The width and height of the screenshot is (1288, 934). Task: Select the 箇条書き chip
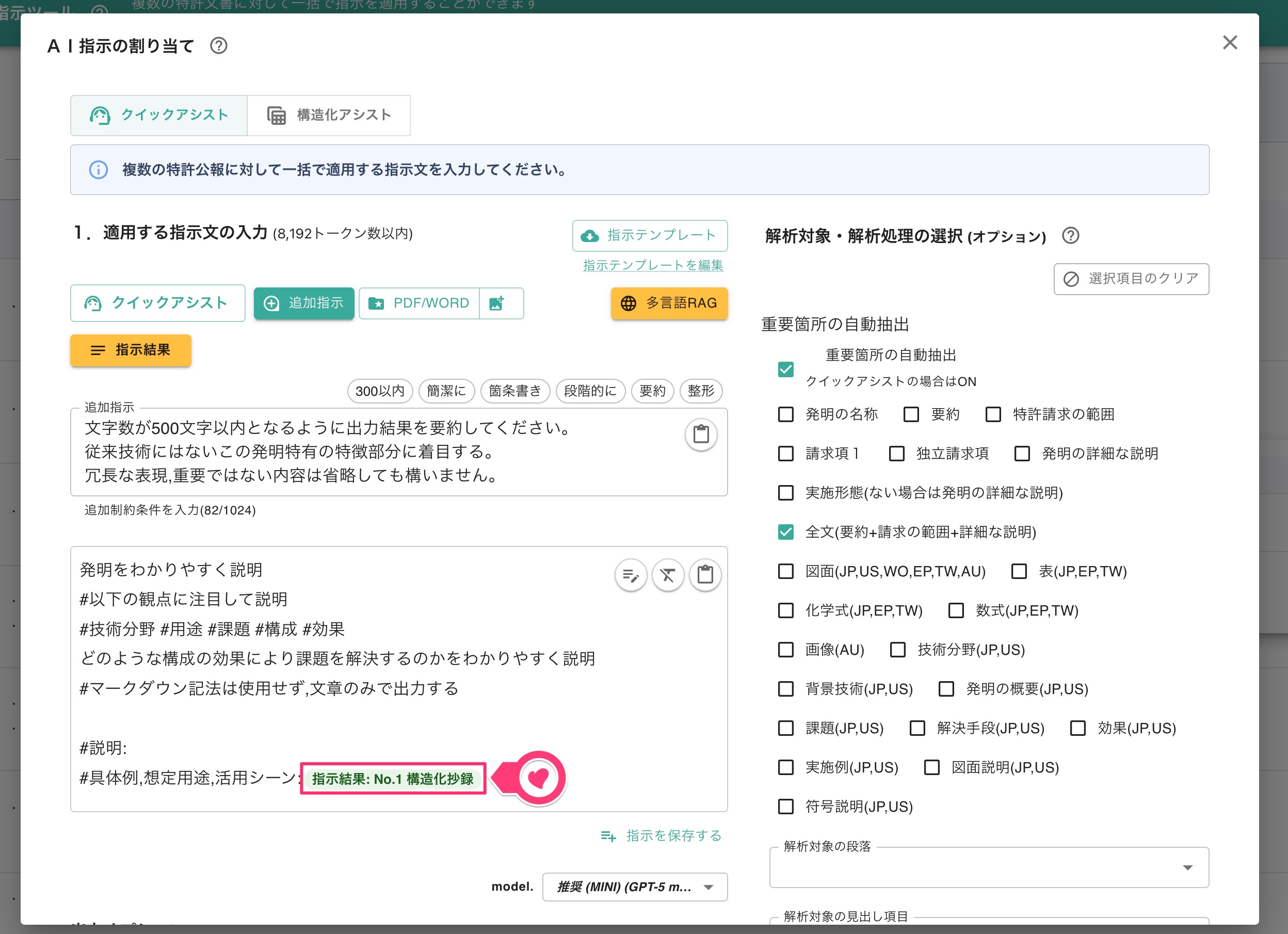(x=515, y=391)
